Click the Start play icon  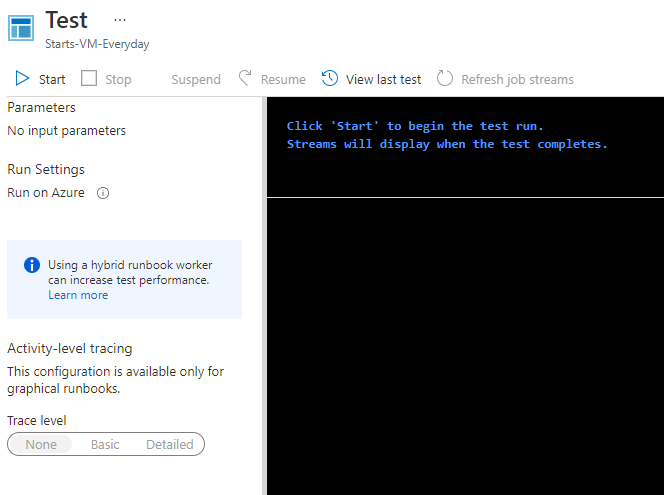click(22, 79)
